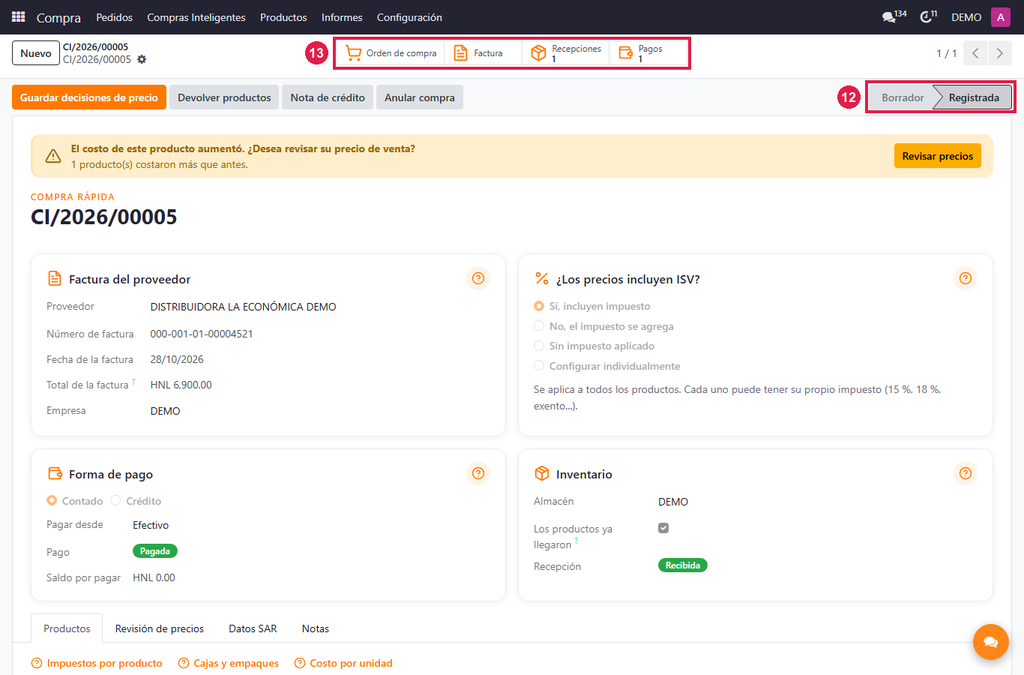Toggle 'Los productos ya llegaron' checkbox
The image size is (1024, 675).
(x=664, y=528)
